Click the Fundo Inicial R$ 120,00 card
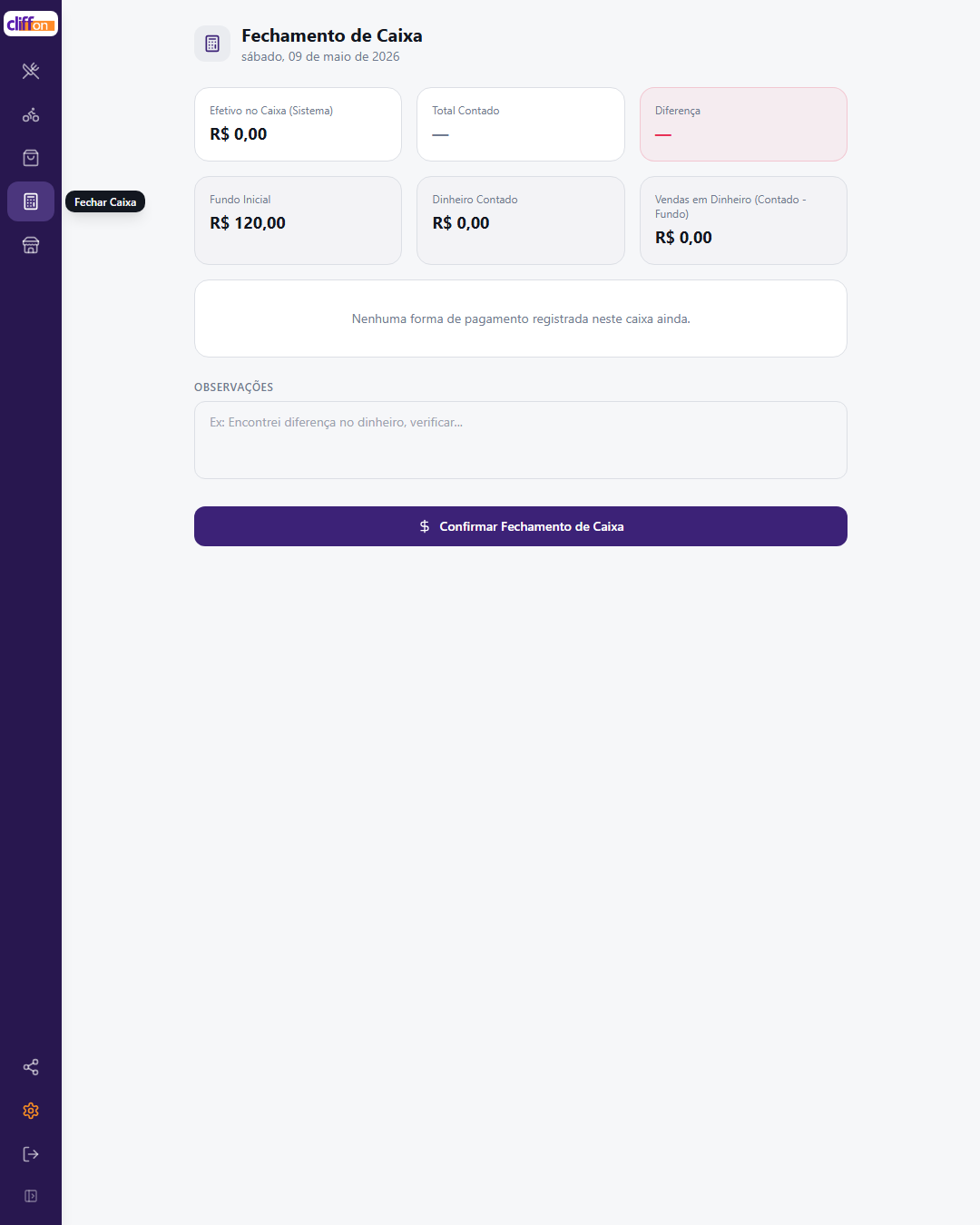The width and height of the screenshot is (980, 1225). point(298,220)
